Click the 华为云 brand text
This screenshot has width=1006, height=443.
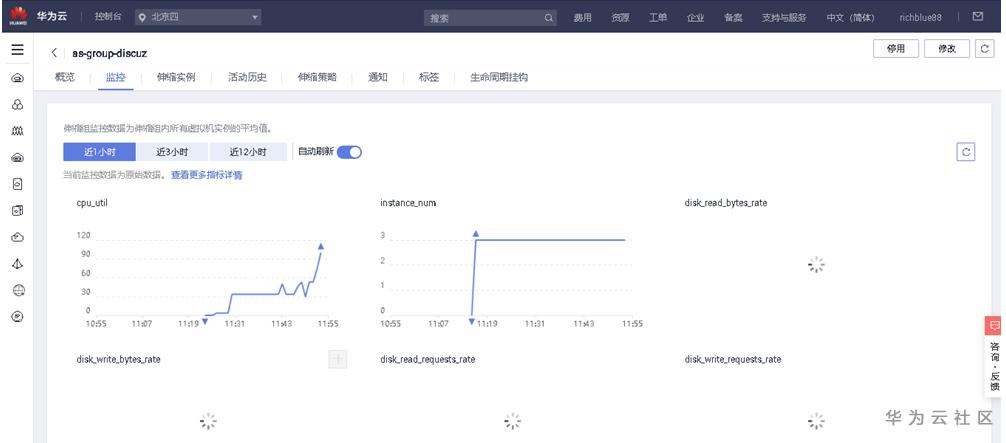pos(52,17)
